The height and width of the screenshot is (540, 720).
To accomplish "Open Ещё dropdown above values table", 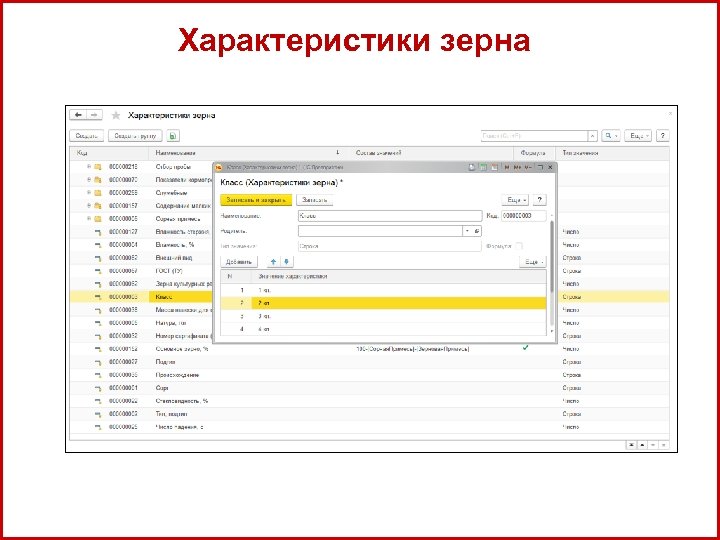I will pyautogui.click(x=533, y=262).
